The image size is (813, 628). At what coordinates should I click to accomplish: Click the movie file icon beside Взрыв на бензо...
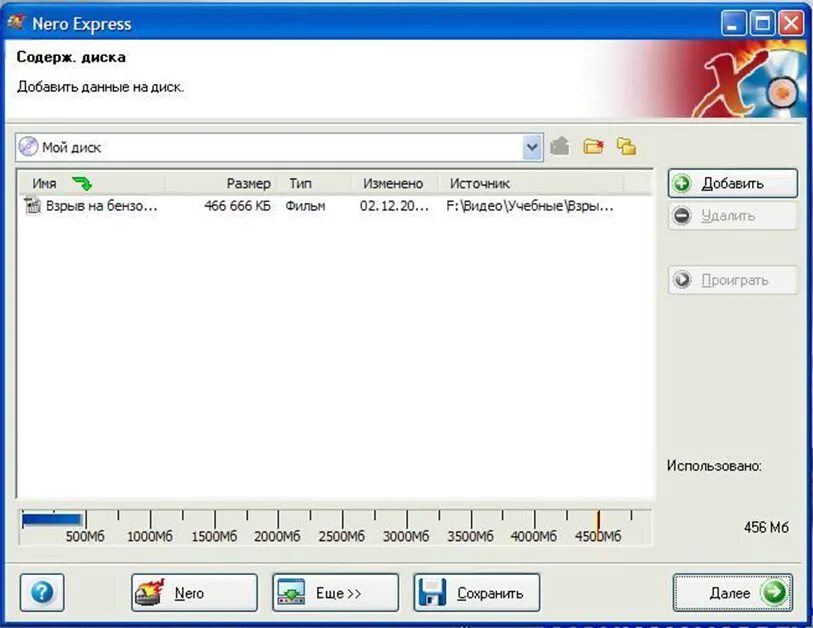(x=33, y=206)
